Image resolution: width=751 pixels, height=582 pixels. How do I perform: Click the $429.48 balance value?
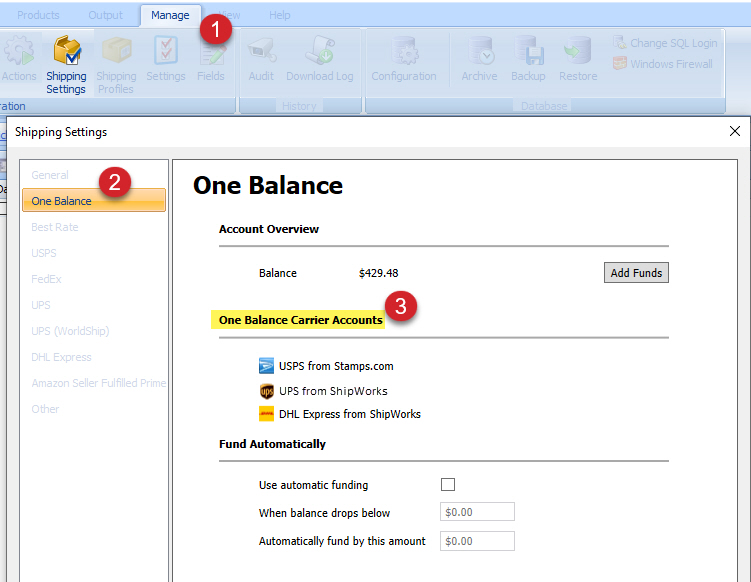[378, 273]
